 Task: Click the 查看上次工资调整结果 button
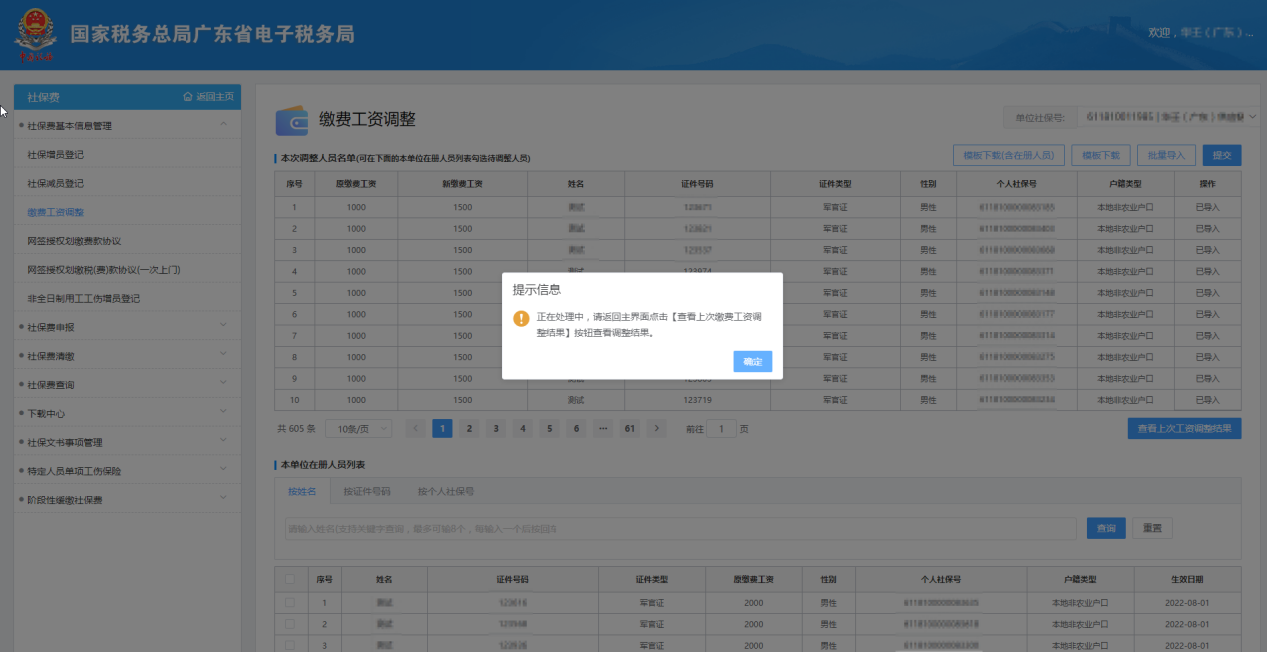[x=1184, y=428]
